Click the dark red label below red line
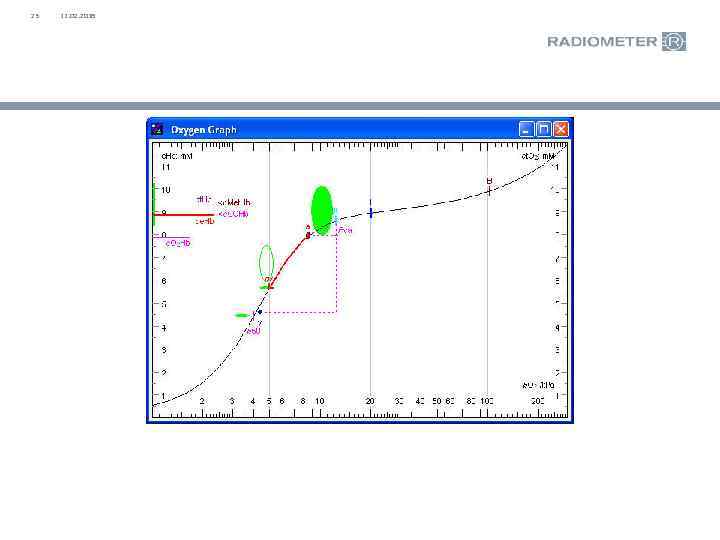The image size is (720, 540). 204,222
